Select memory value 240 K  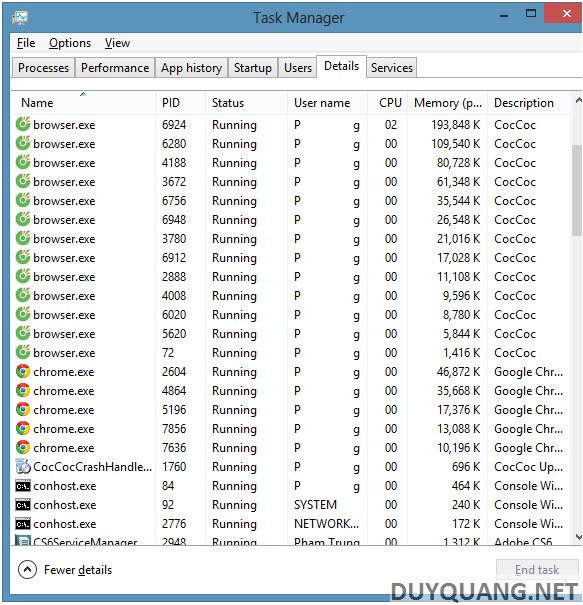click(466, 505)
